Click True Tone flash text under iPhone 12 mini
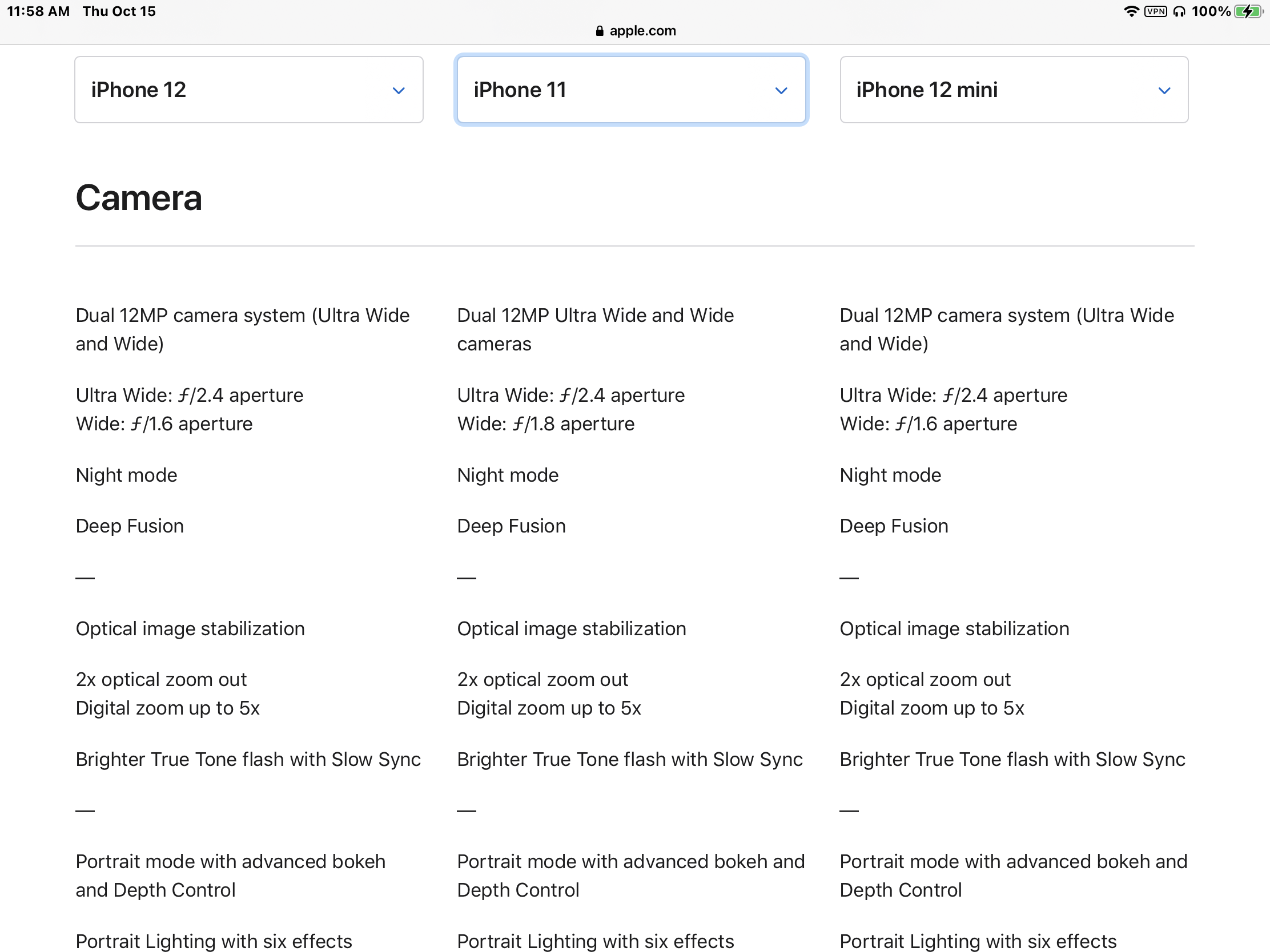 point(1012,759)
